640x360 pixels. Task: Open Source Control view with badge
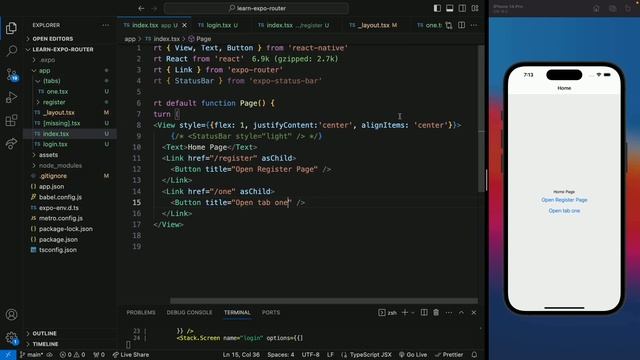(11, 75)
